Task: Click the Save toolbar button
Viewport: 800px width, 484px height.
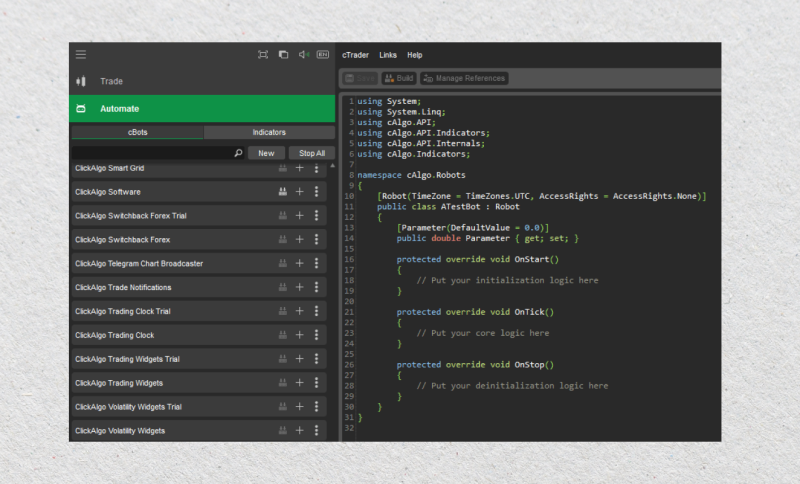Action: click(360, 78)
